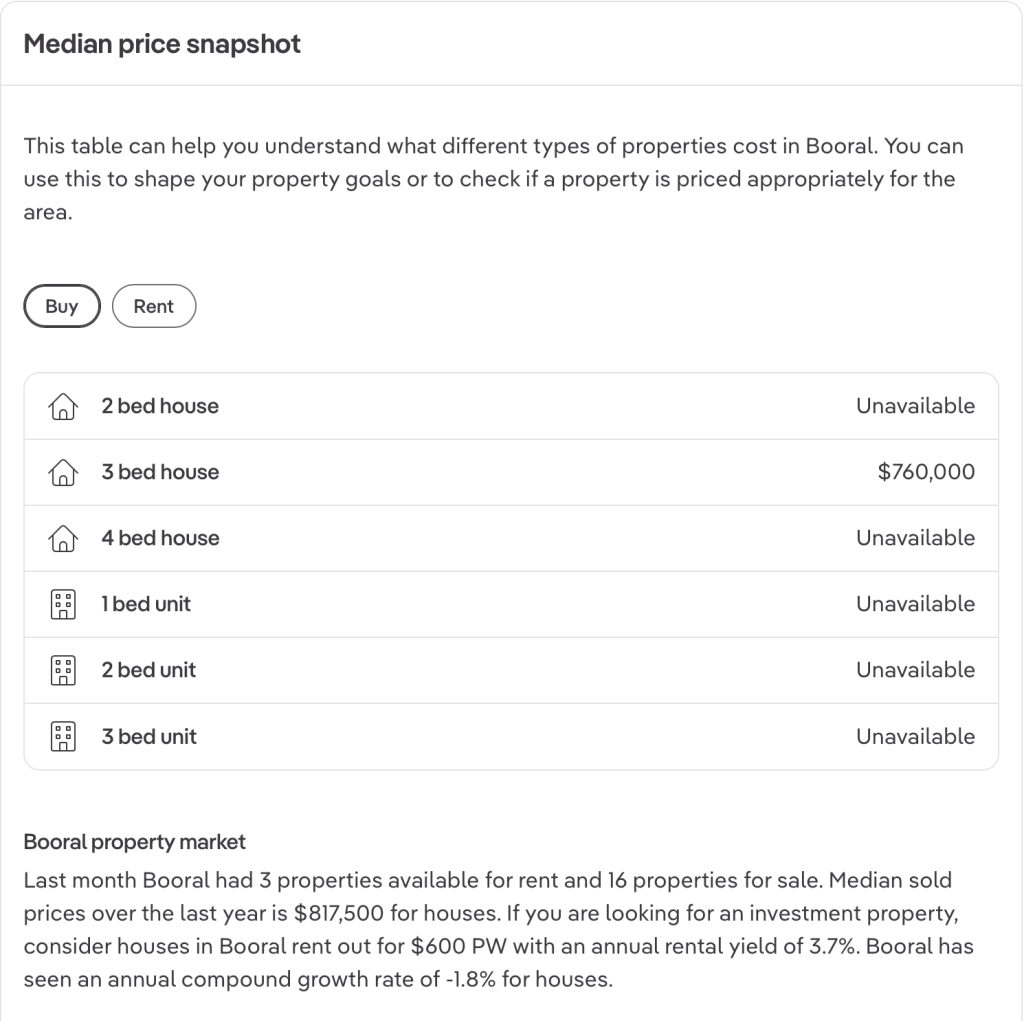The image size is (1024, 1021).
Task: Click the $760,000 median price value
Action: click(x=926, y=472)
